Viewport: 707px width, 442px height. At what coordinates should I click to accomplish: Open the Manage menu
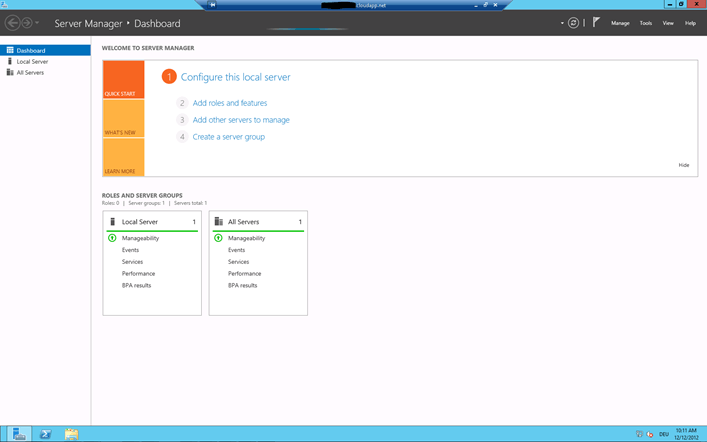click(620, 23)
